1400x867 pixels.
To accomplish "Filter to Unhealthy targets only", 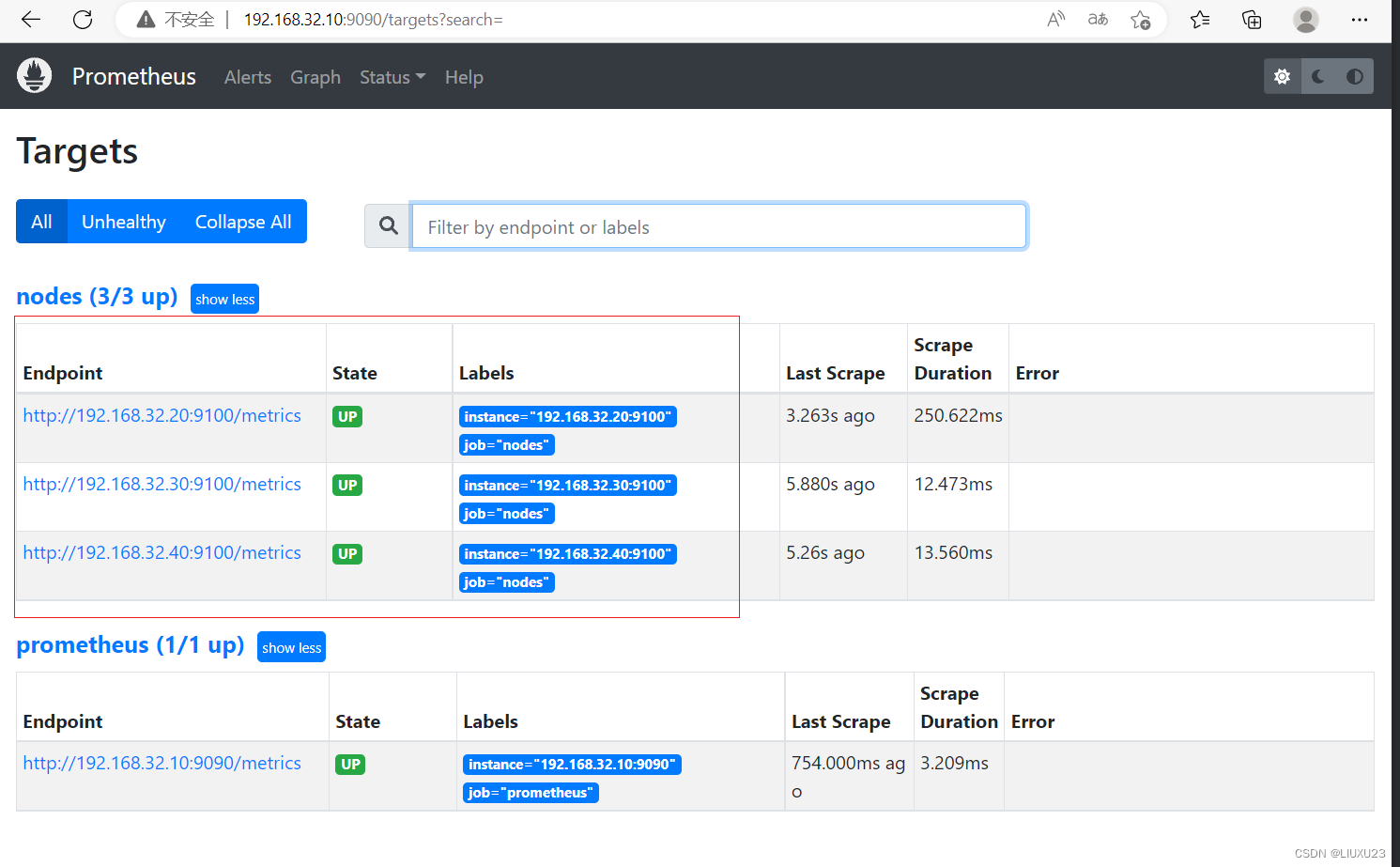I will point(124,222).
